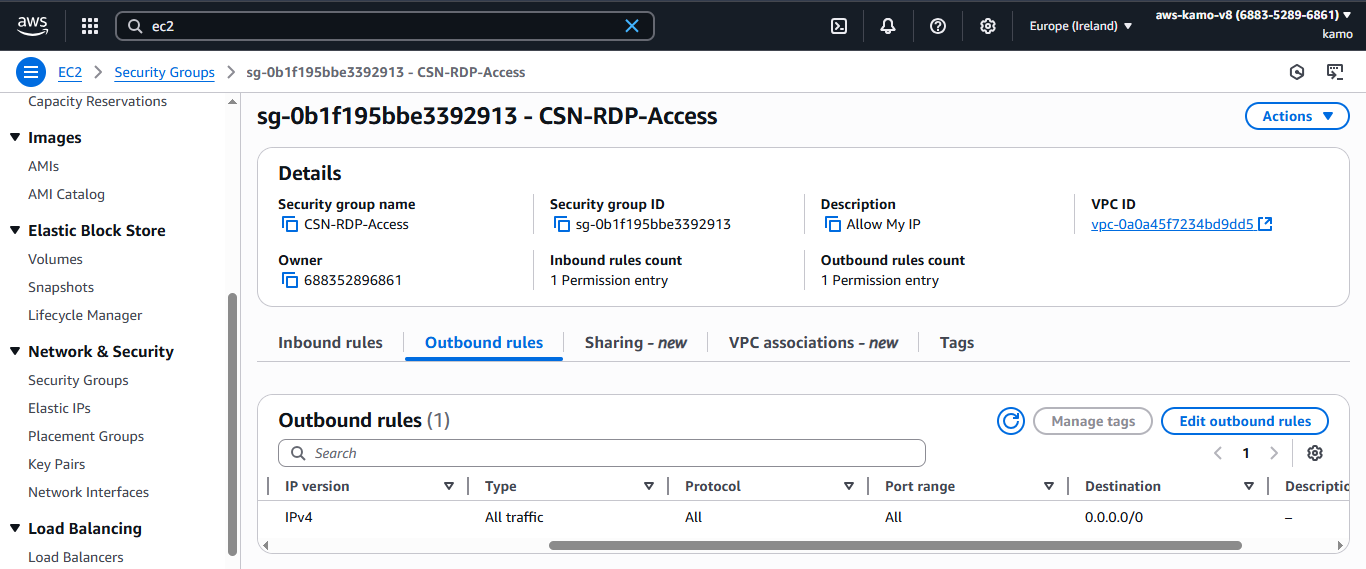This screenshot has height=569, width=1366.
Task: Click Edit outbound rules button
Action: point(1245,421)
